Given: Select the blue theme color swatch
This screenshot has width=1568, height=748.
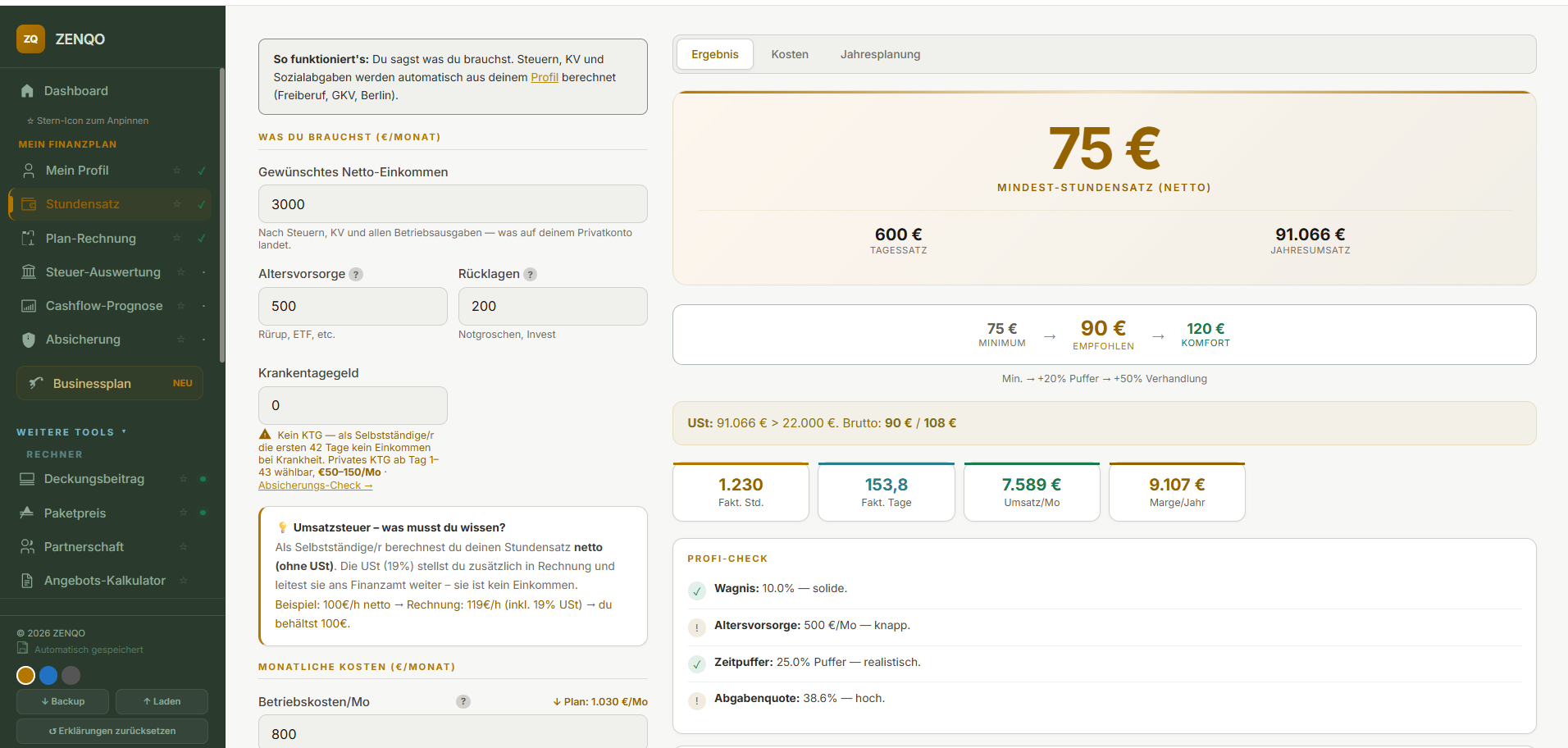Looking at the screenshot, I should point(48,675).
